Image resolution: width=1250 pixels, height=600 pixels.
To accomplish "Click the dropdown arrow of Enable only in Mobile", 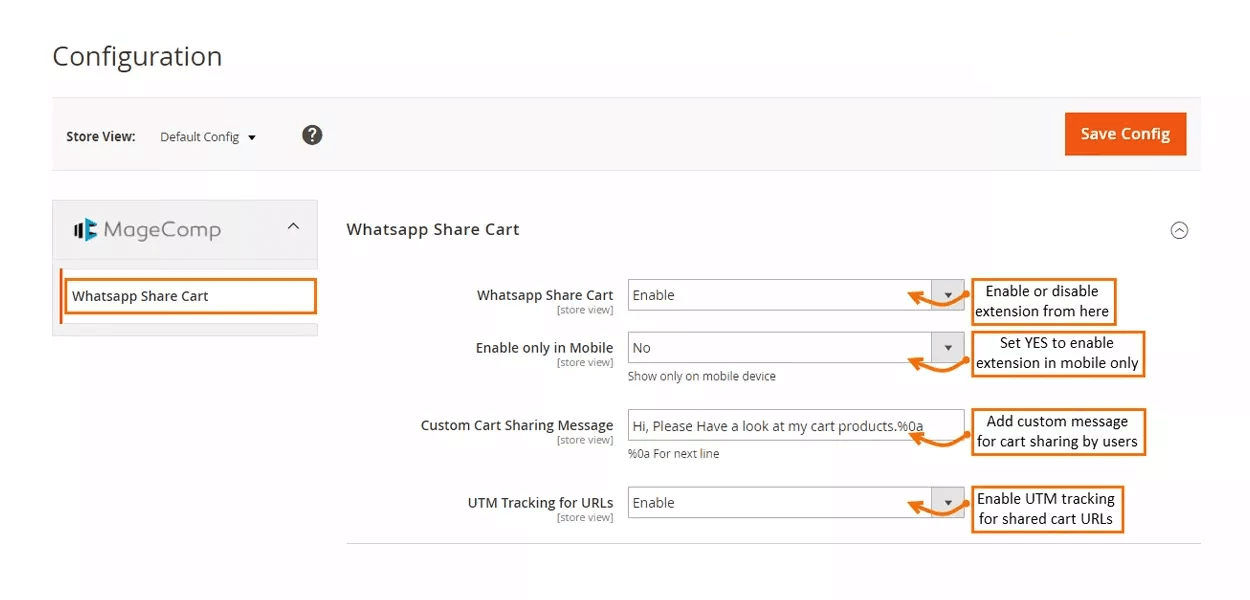I will (x=947, y=348).
